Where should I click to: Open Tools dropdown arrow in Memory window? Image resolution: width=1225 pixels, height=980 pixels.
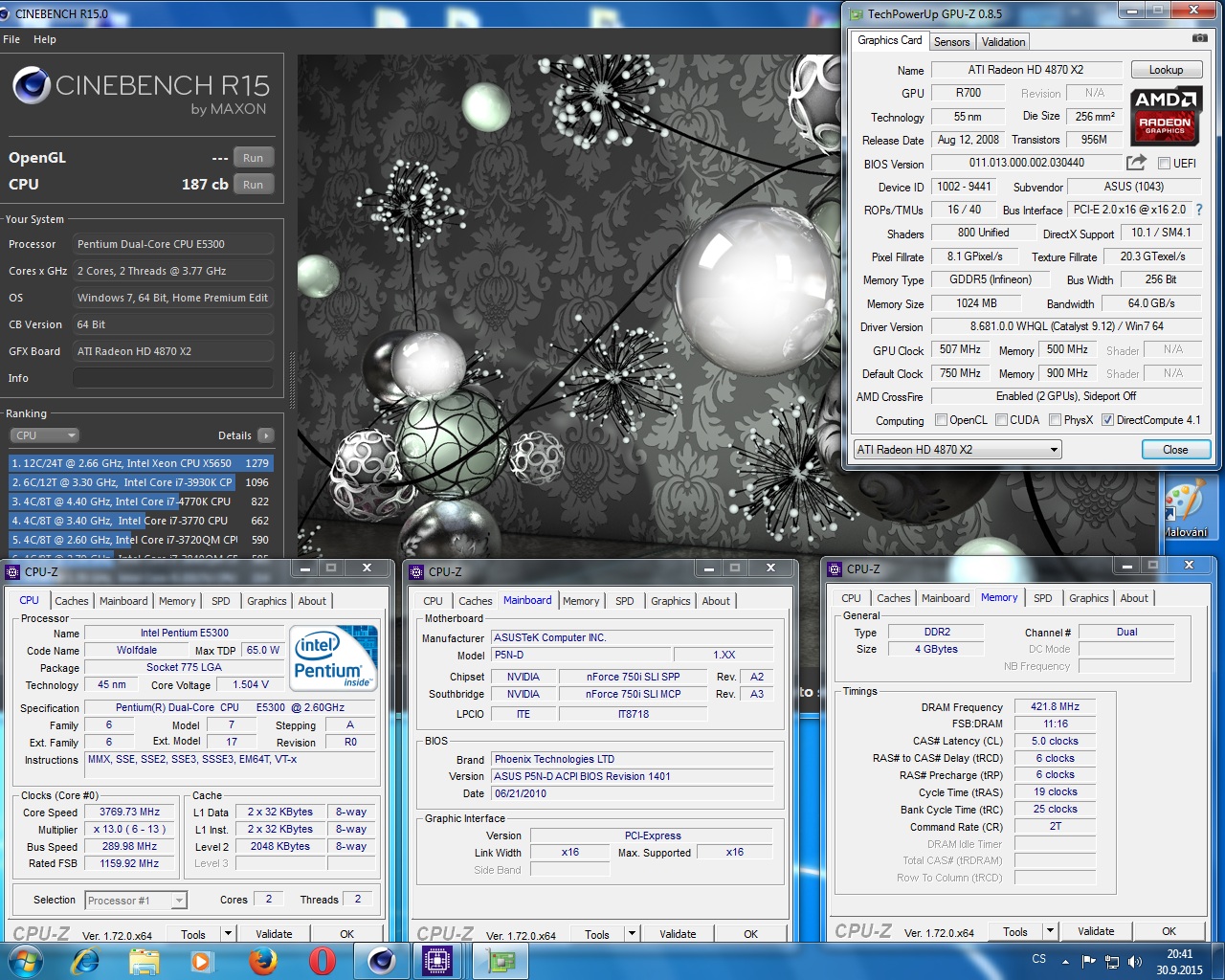coord(1050,930)
